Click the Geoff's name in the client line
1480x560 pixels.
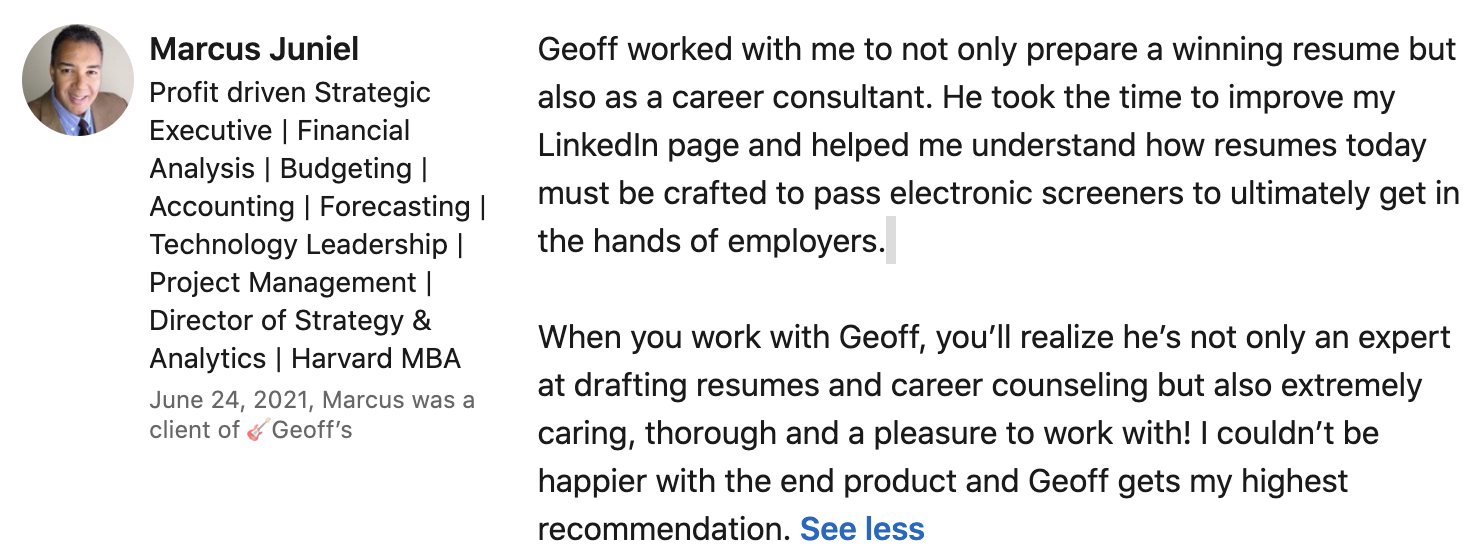click(312, 431)
